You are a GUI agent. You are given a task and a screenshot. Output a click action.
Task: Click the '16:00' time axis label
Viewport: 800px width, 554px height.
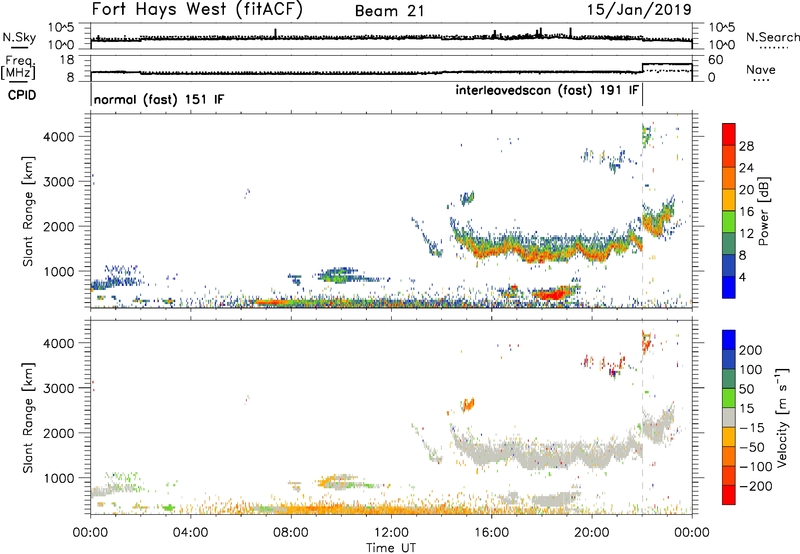pyautogui.click(x=491, y=533)
